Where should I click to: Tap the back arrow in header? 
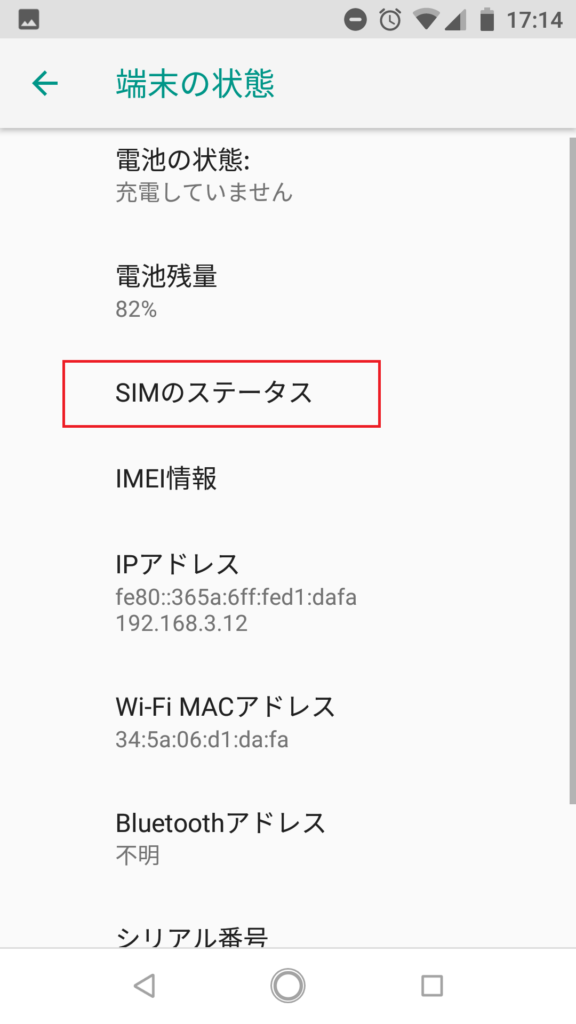pyautogui.click(x=45, y=84)
